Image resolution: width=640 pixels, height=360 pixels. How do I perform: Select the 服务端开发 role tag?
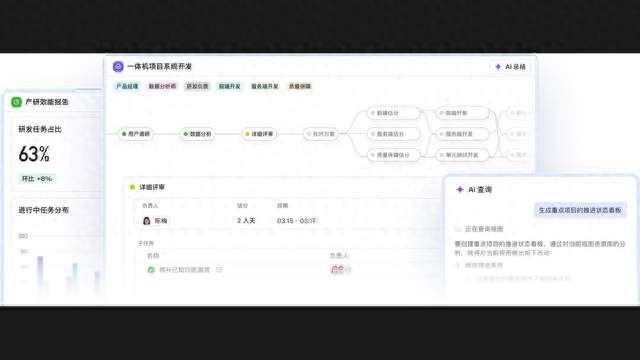coord(264,86)
